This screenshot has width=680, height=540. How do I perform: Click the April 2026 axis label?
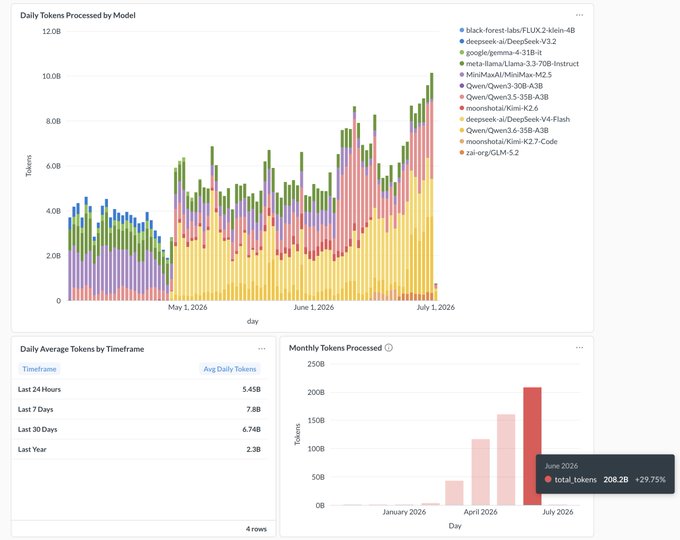481,512
